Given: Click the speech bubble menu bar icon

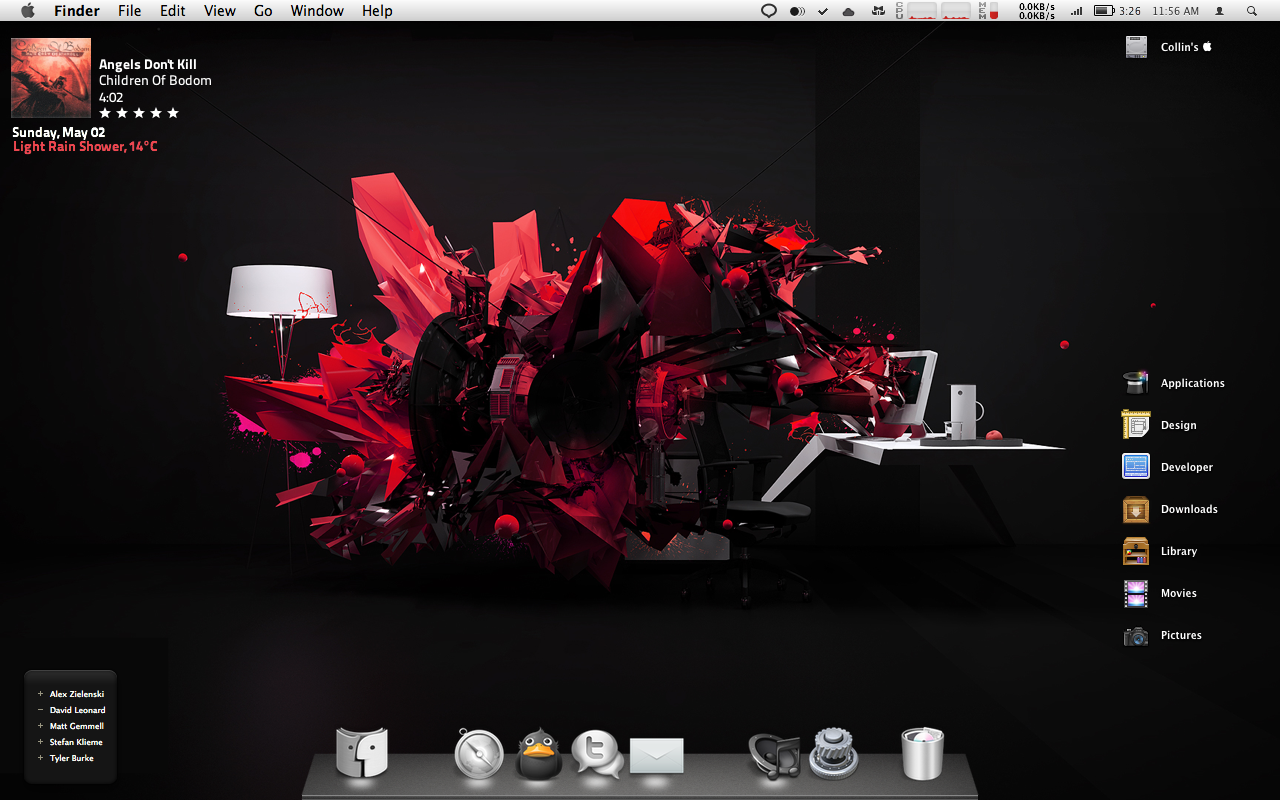Looking at the screenshot, I should pos(769,11).
